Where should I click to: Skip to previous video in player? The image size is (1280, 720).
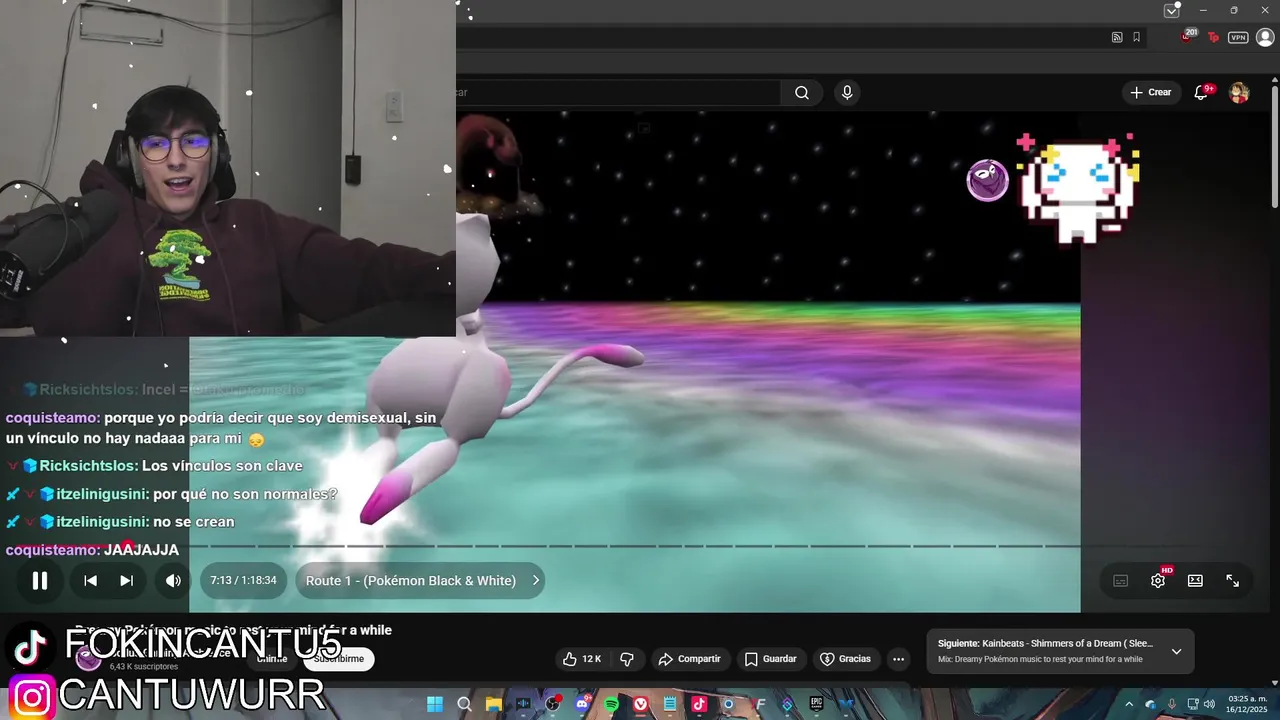click(x=90, y=580)
